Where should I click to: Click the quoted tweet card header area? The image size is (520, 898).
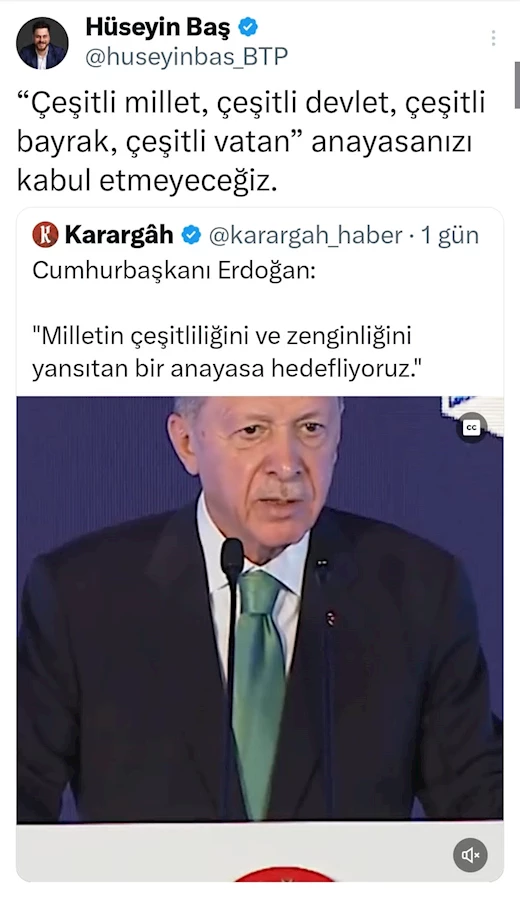[x=255, y=235]
